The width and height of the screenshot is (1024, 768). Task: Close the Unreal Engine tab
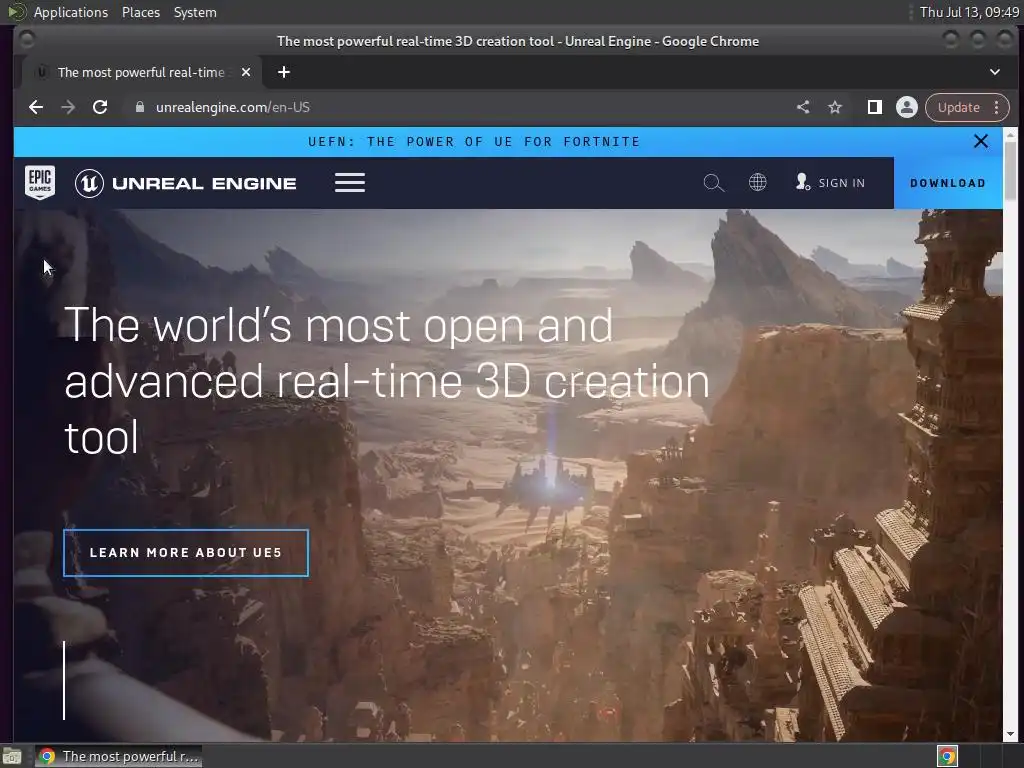[246, 72]
